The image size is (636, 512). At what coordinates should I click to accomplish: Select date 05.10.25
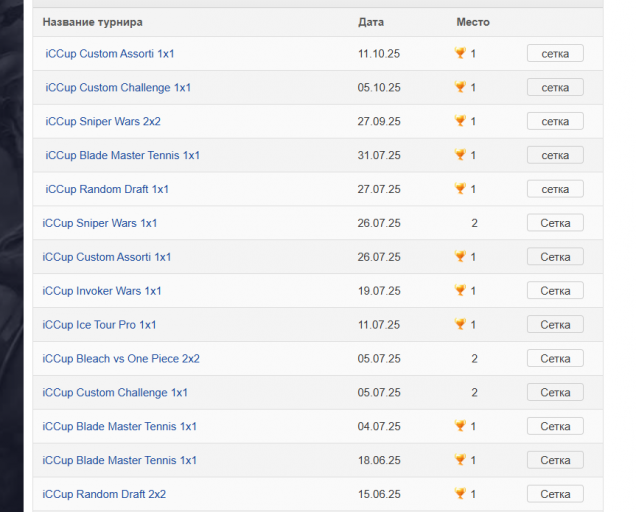pyautogui.click(x=379, y=88)
